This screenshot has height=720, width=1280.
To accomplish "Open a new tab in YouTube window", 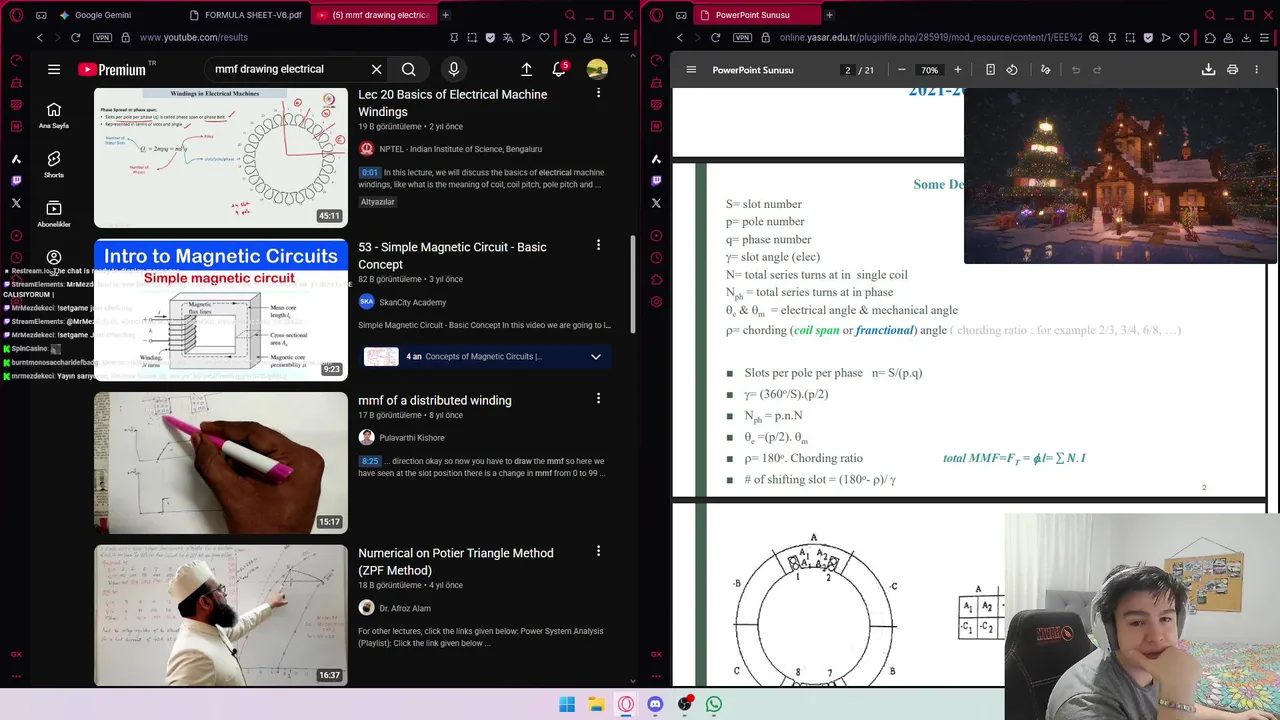I will click(445, 15).
